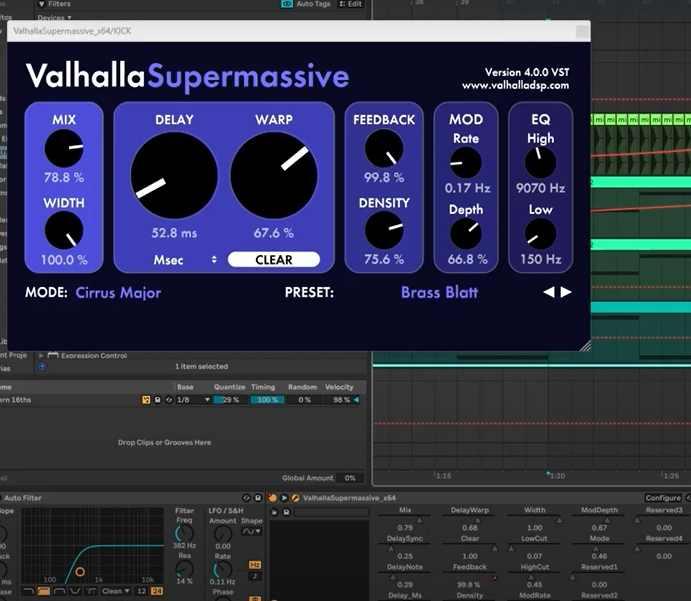Click the Auto Filter save preset icon
This screenshot has height=601, width=691.
pyautogui.click(x=257, y=498)
